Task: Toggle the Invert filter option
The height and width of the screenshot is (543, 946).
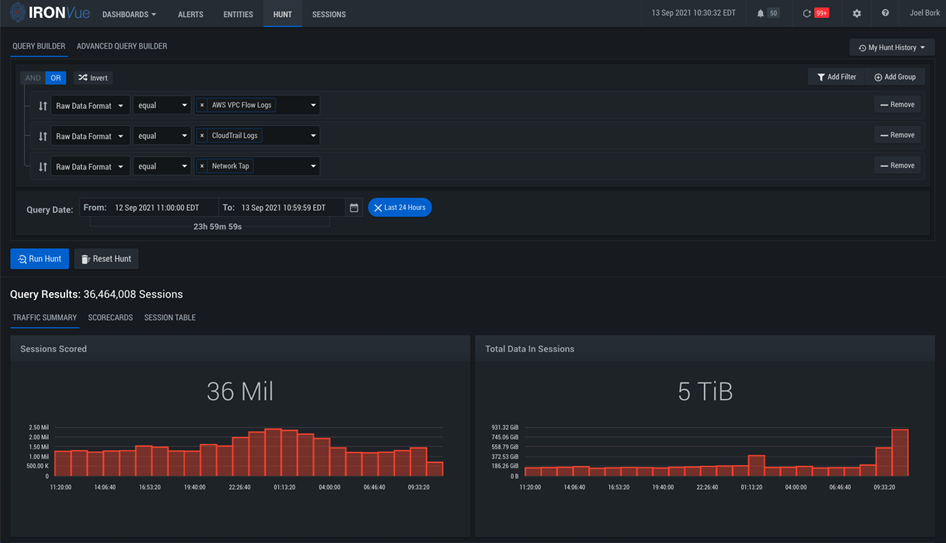Action: (x=93, y=78)
